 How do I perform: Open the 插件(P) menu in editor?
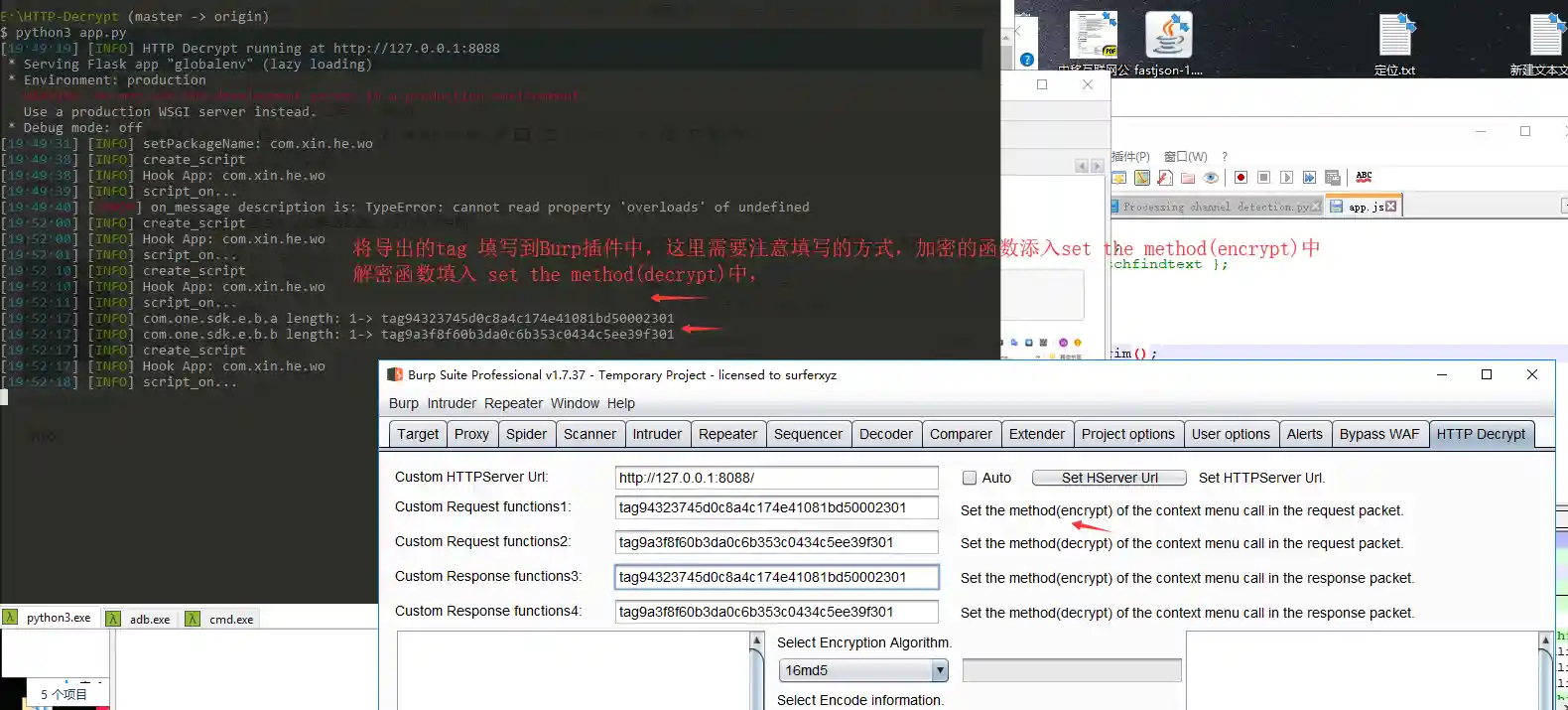pos(1130,157)
